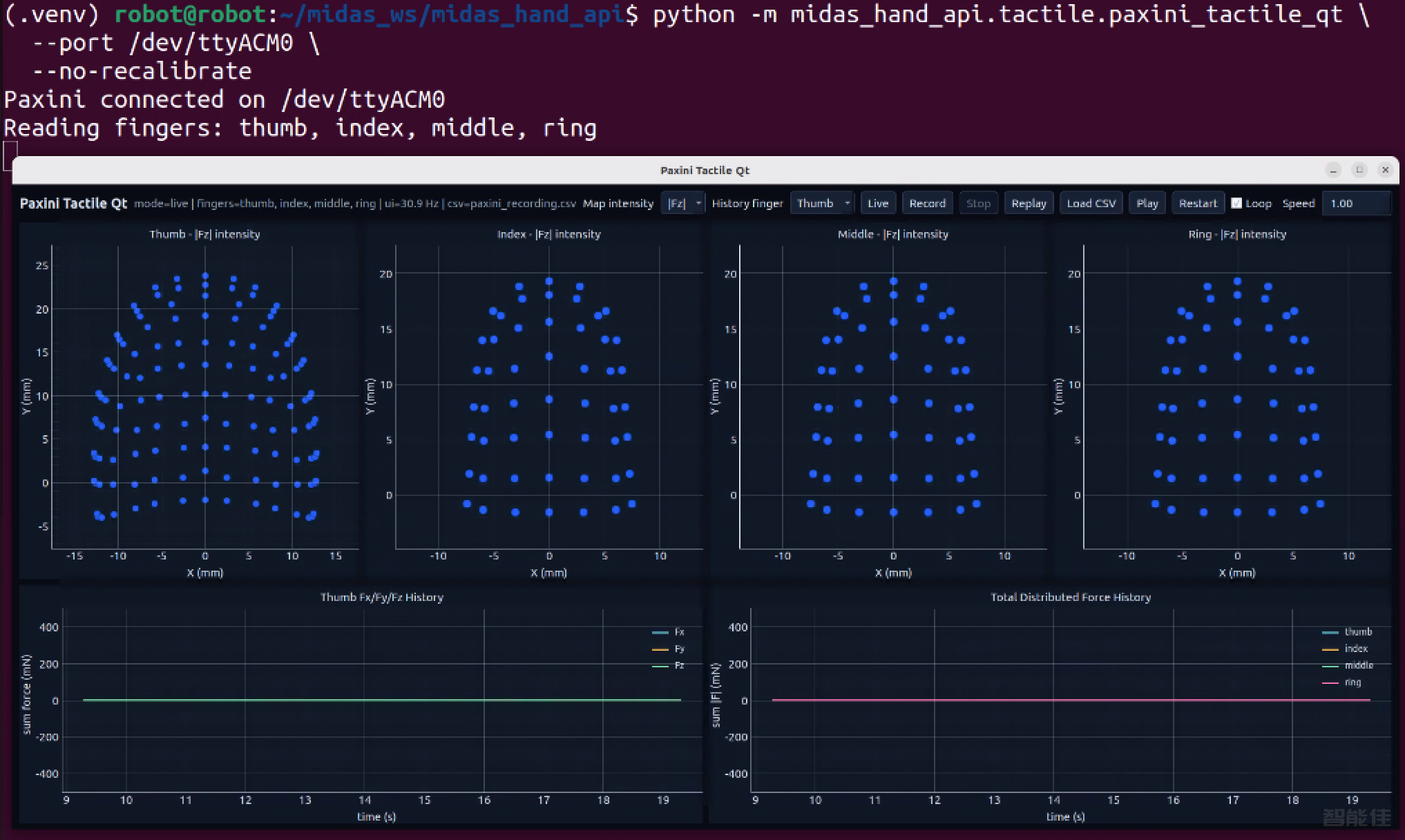This screenshot has height=840, width=1405.
Task: Click the terminal line 'Reading fingers: thumb, index, middle, ring'
Action: click(x=300, y=128)
